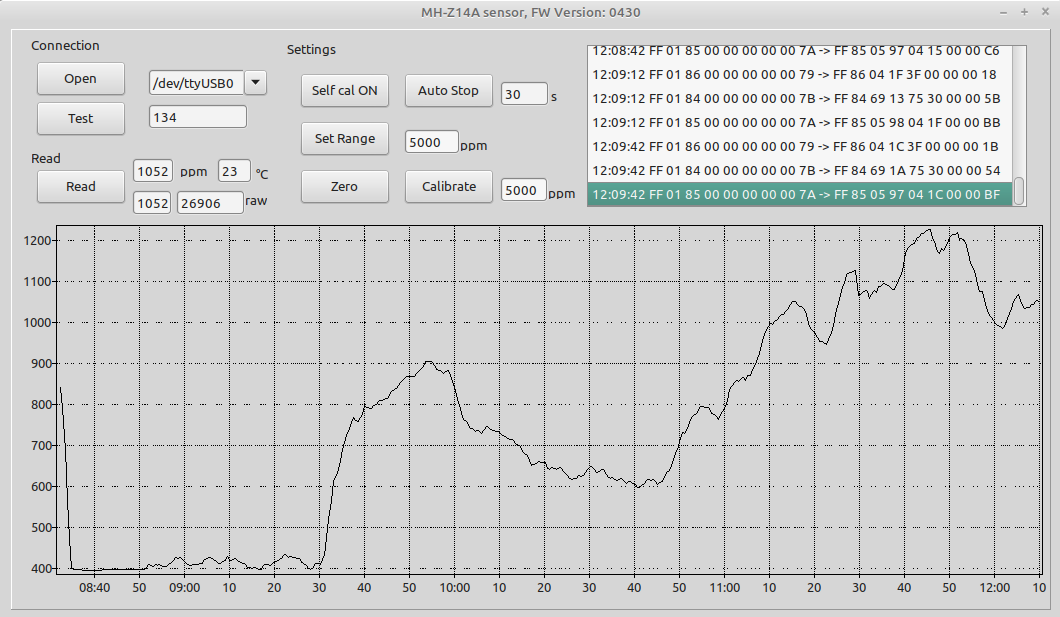Select the highlighted 12:09:42 log entry
The height and width of the screenshot is (617, 1060).
point(795,195)
